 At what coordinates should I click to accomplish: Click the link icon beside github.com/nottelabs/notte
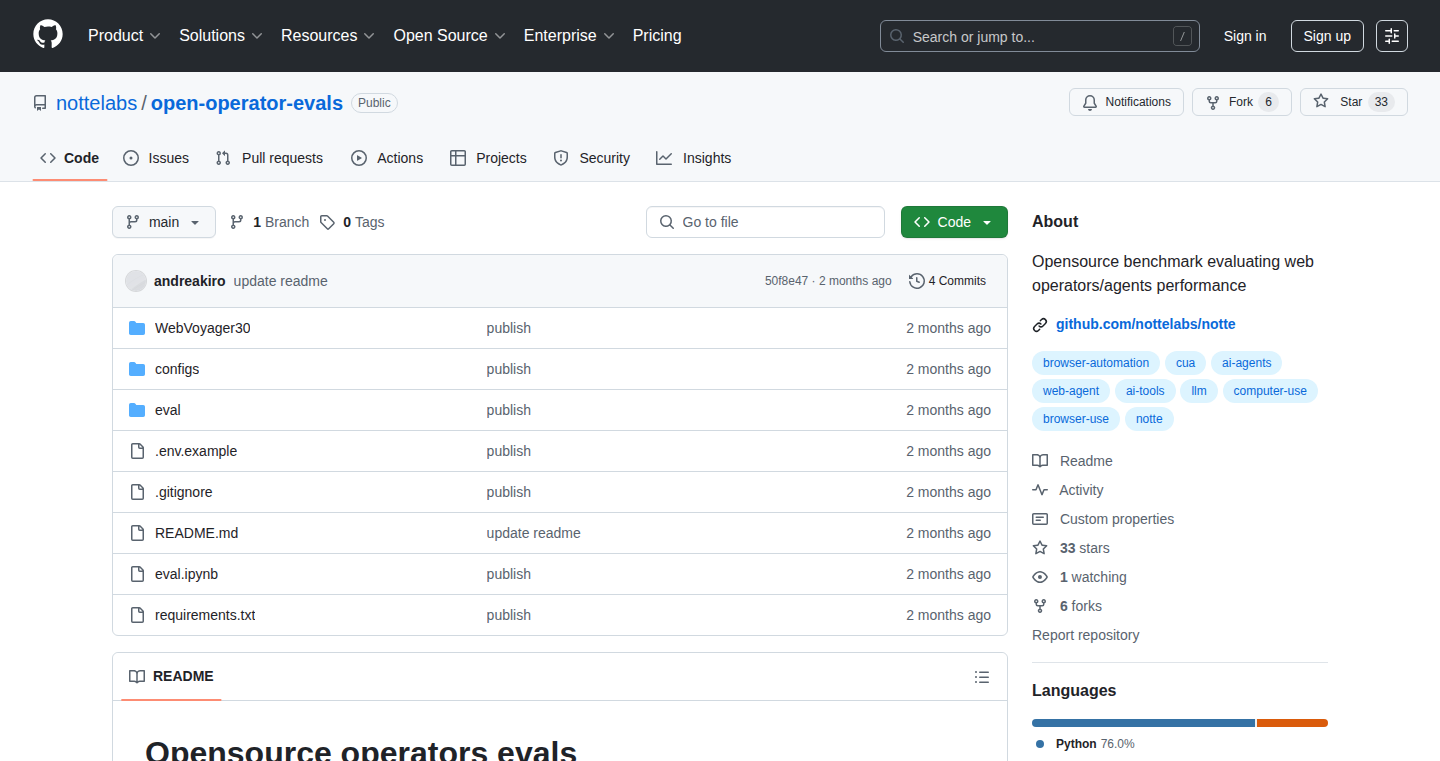point(1040,324)
